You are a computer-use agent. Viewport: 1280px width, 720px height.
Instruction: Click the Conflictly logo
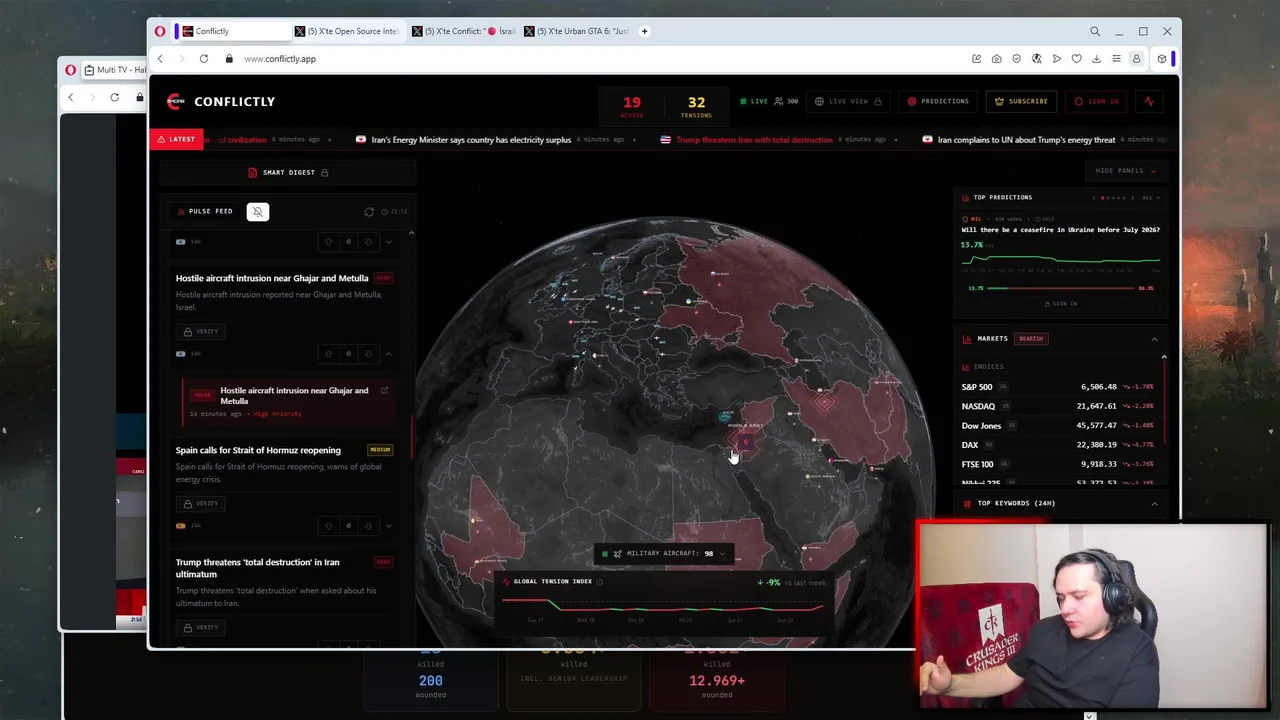pyautogui.click(x=221, y=101)
